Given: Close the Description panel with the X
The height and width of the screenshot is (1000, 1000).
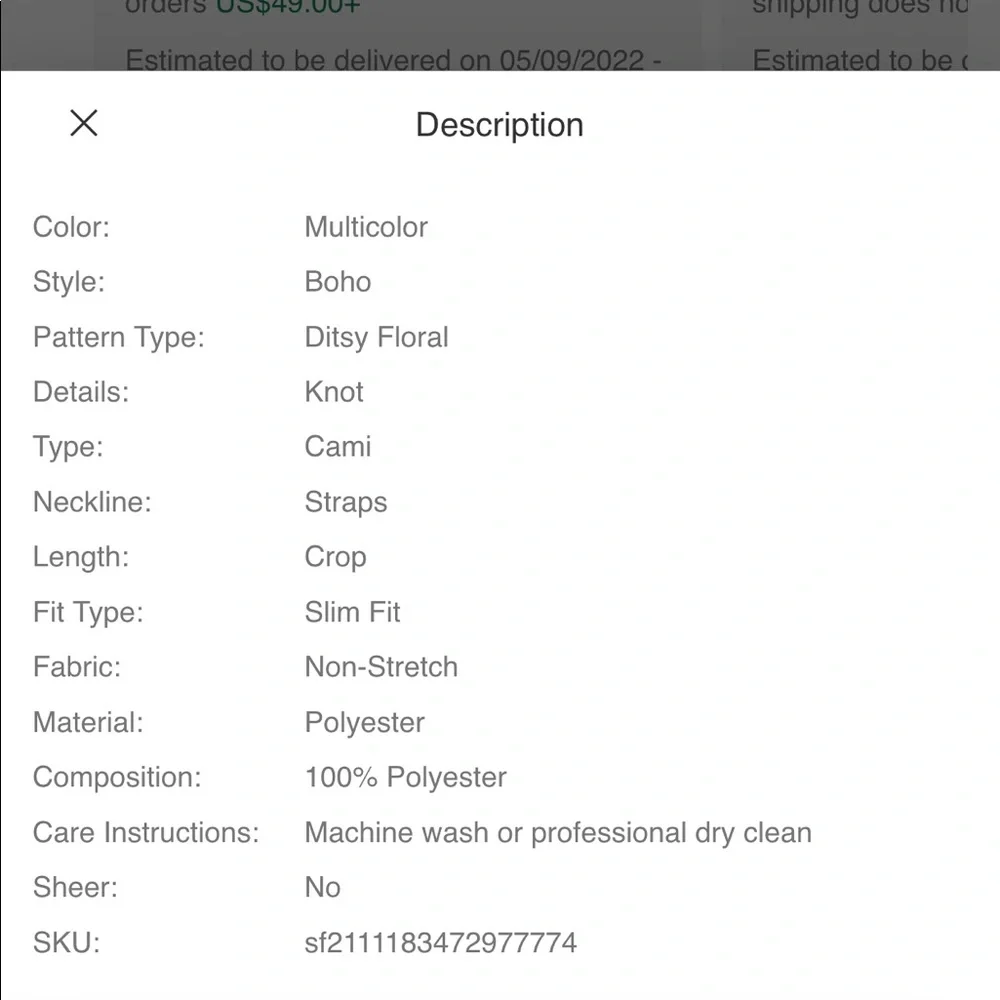Looking at the screenshot, I should [x=84, y=123].
